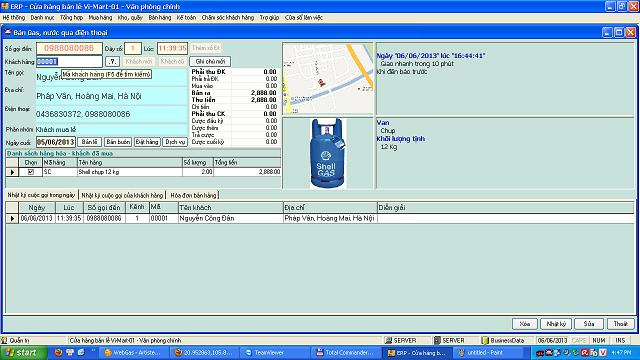The width and height of the screenshot is (640, 360).
Task: Select the row marker of SC goods row
Action: click(12, 172)
